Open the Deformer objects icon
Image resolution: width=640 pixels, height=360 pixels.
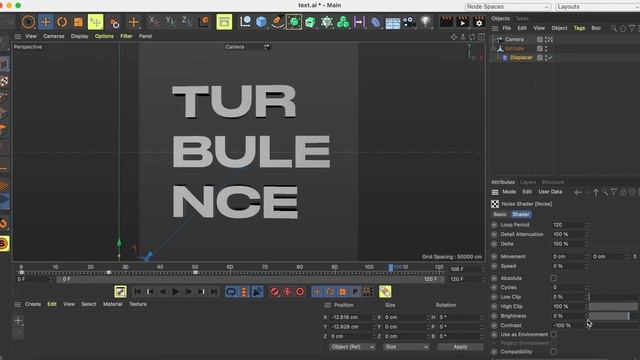click(376, 22)
